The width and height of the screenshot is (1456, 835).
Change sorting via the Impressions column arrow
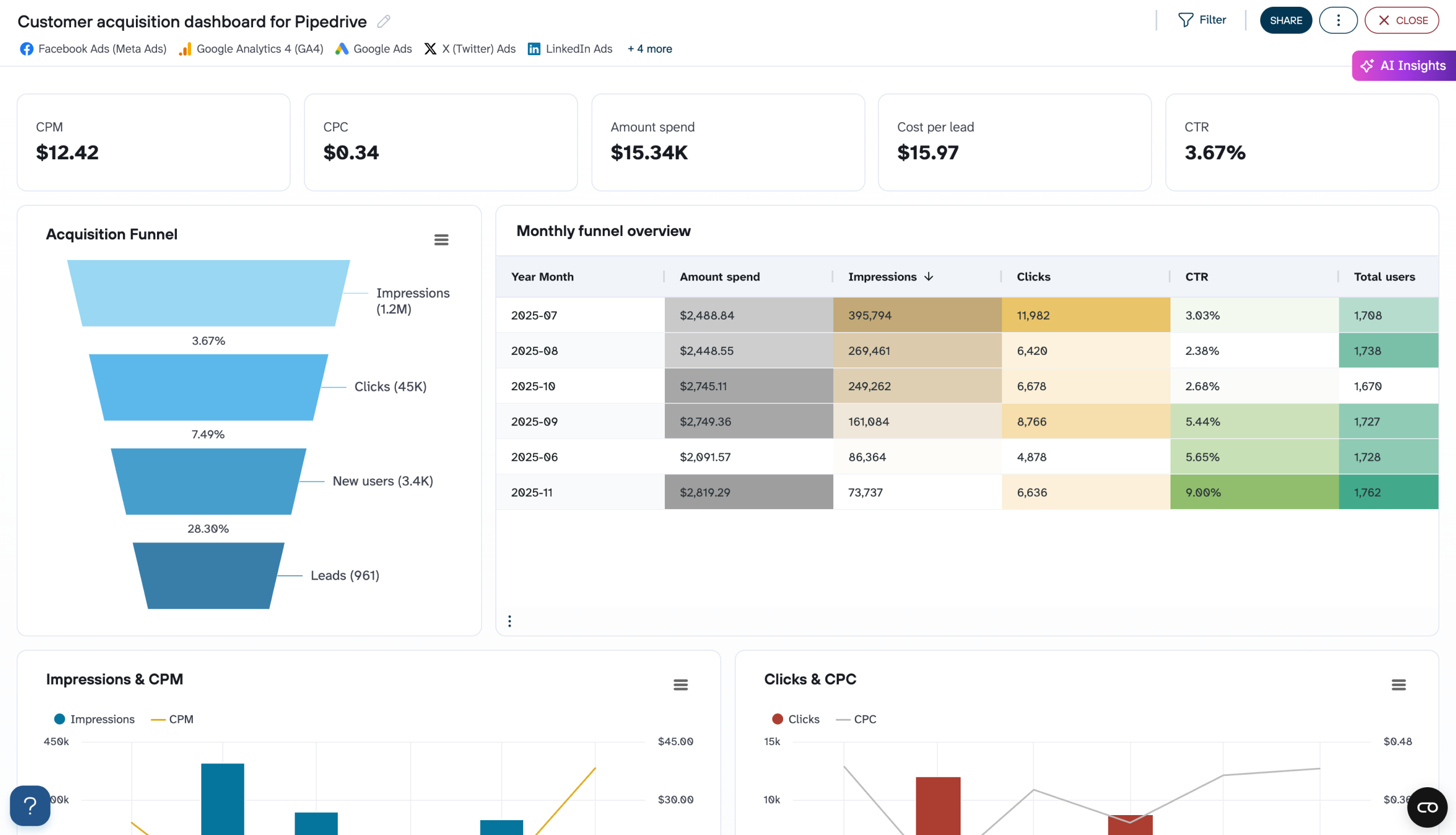point(929,276)
